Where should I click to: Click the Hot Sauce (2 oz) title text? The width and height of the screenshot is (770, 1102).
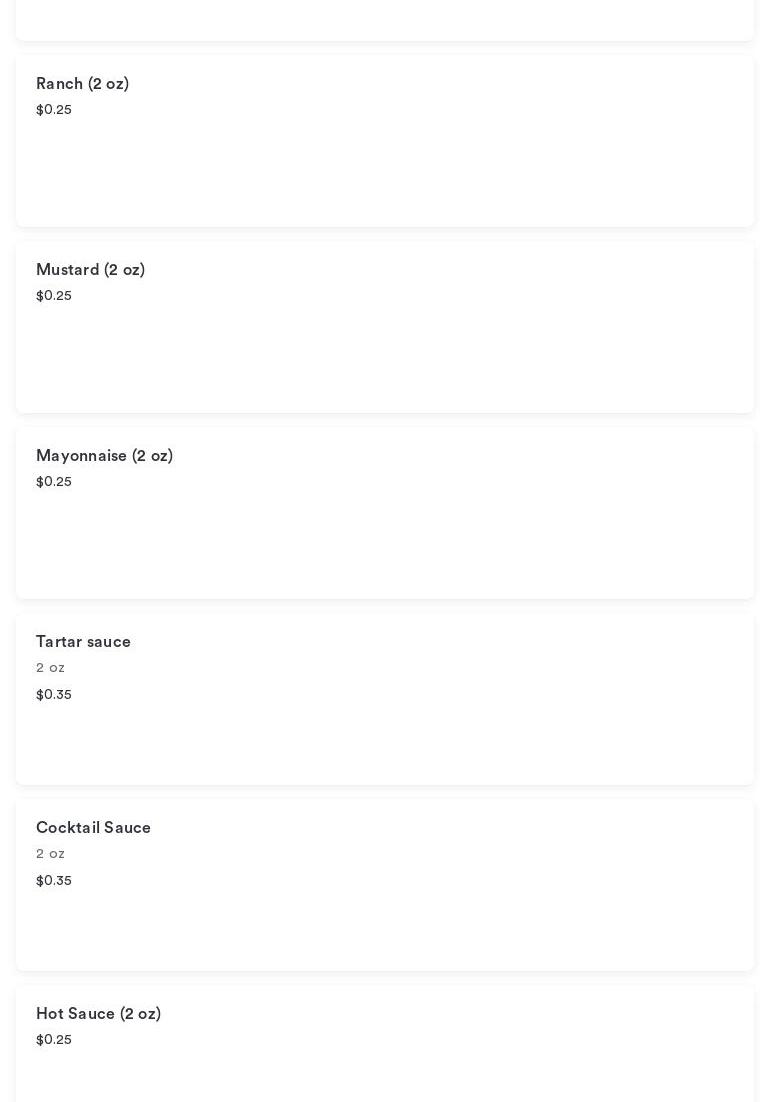(x=98, y=1014)
